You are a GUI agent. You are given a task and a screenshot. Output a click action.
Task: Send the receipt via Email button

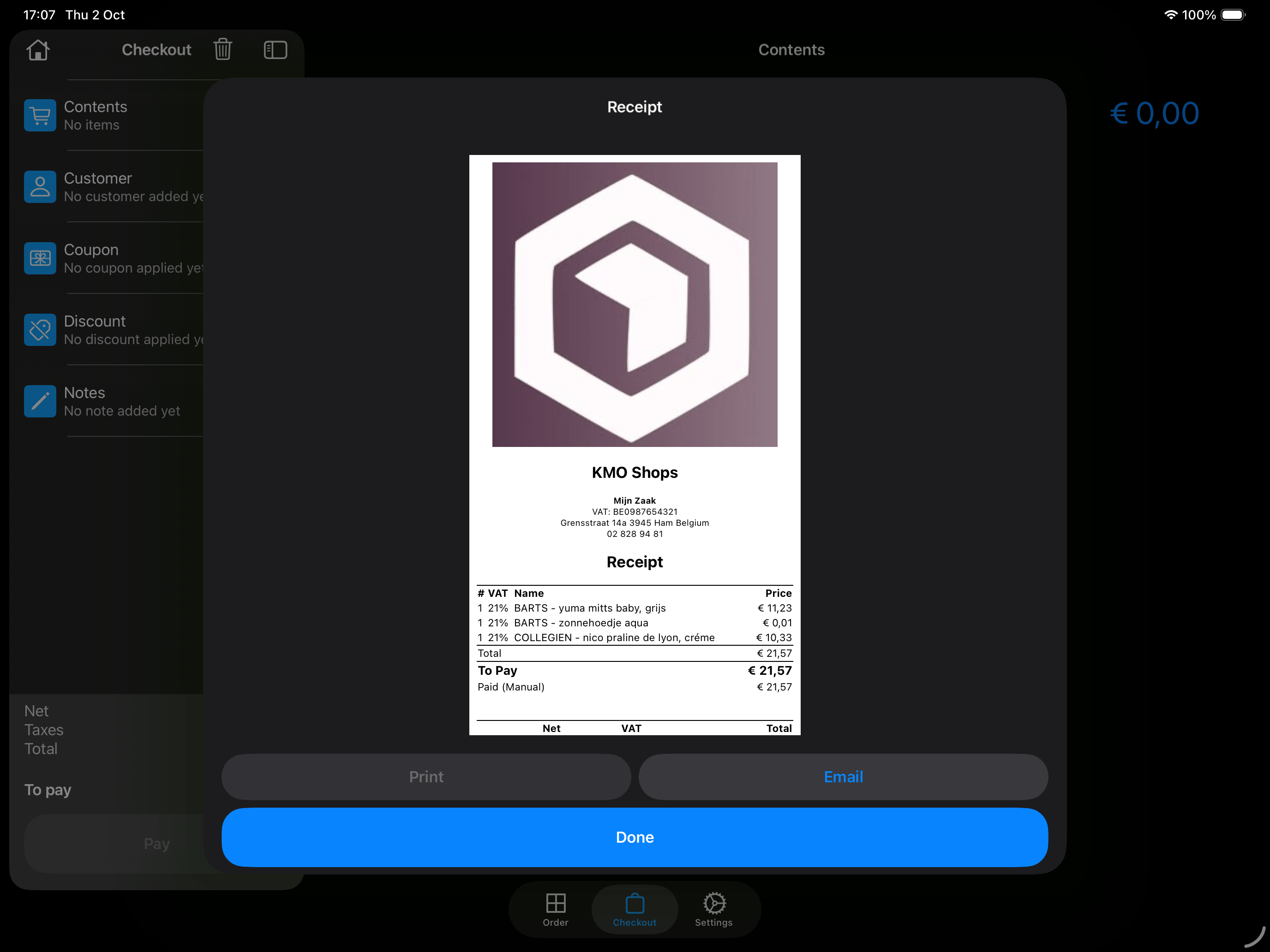(843, 776)
